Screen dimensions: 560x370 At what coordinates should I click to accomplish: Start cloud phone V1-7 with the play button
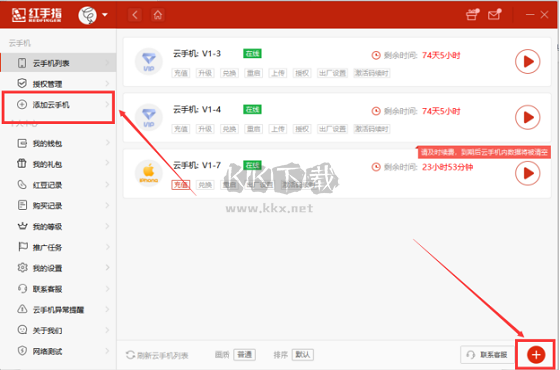tap(528, 173)
